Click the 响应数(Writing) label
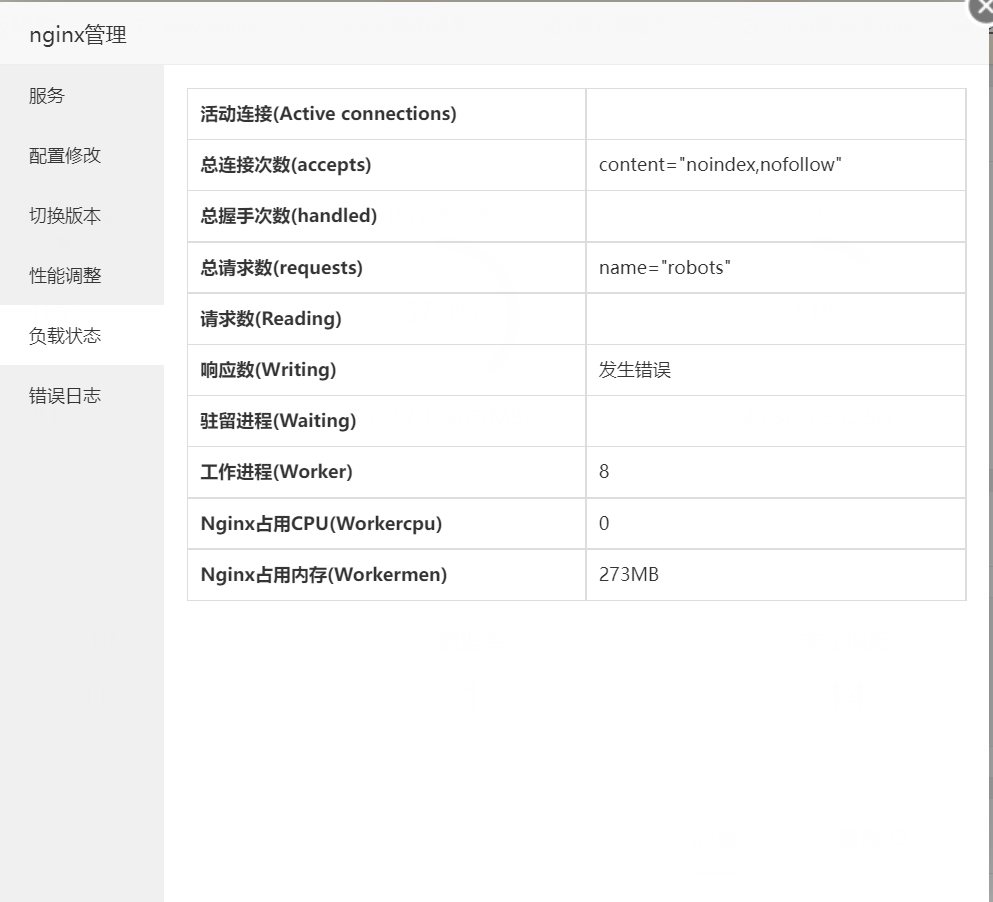Image resolution: width=993 pixels, height=902 pixels. [268, 370]
